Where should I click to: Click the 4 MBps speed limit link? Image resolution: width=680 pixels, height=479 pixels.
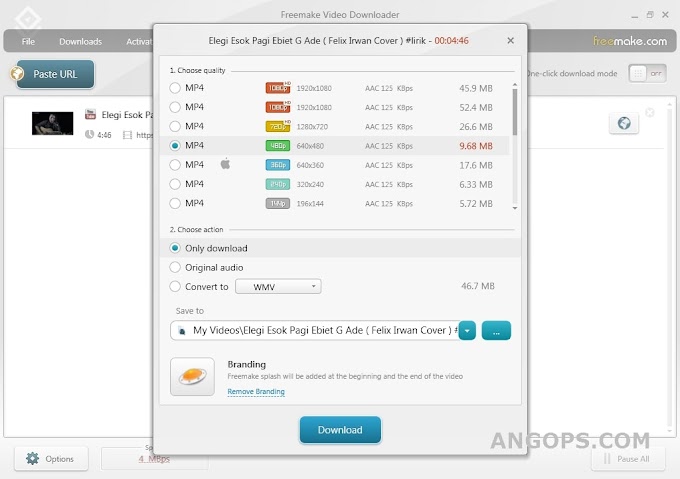tap(154, 459)
